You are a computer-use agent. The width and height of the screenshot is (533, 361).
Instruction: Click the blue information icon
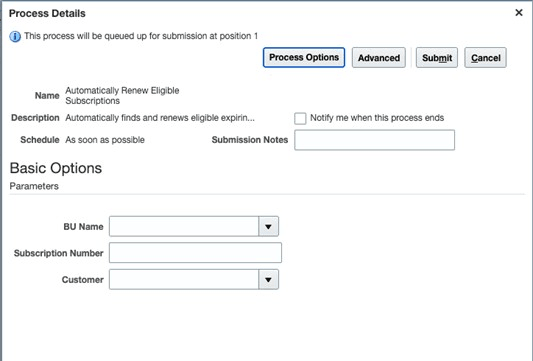pos(15,36)
